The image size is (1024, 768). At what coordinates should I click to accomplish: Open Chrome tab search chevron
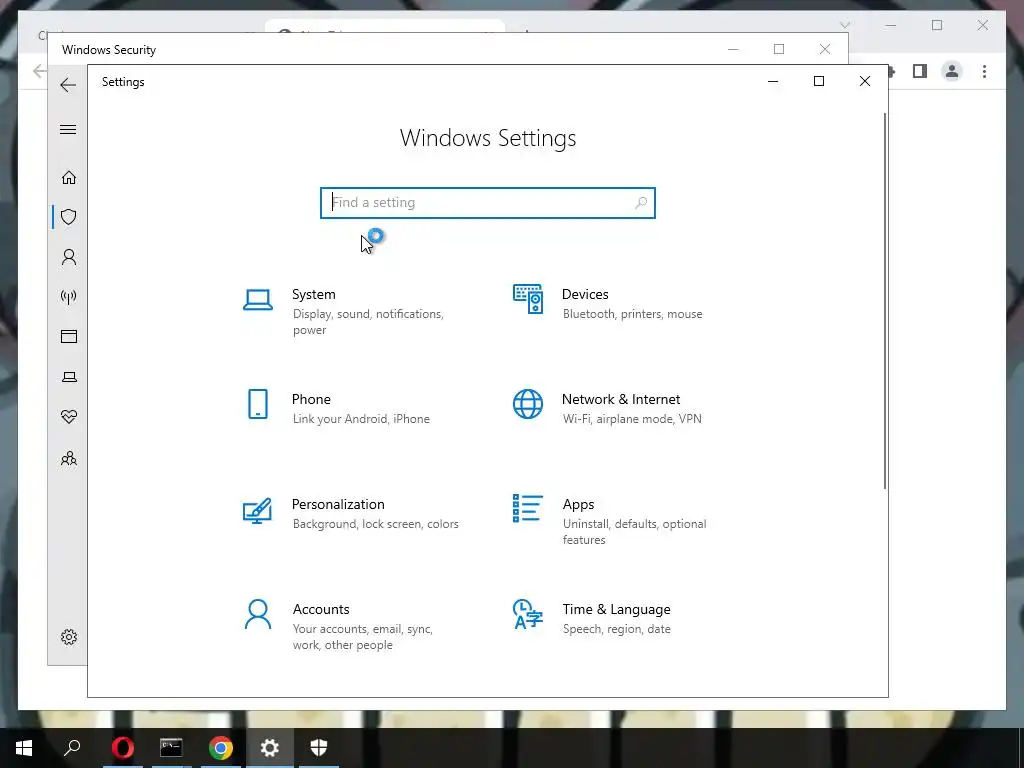(844, 25)
